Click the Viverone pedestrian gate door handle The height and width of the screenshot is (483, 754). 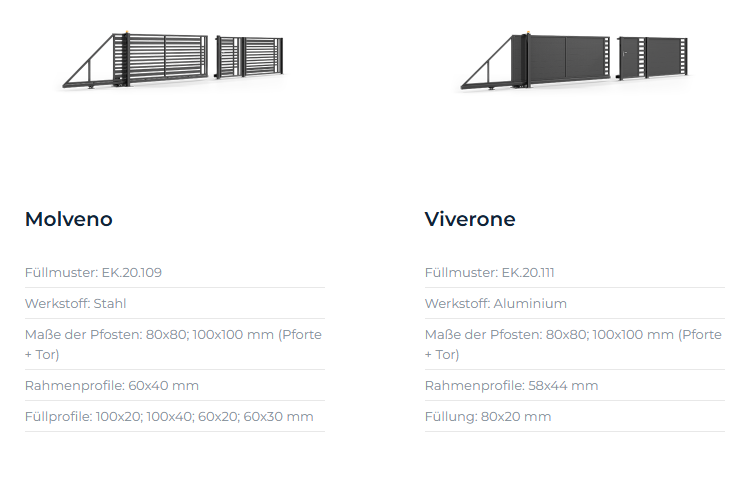click(626, 53)
